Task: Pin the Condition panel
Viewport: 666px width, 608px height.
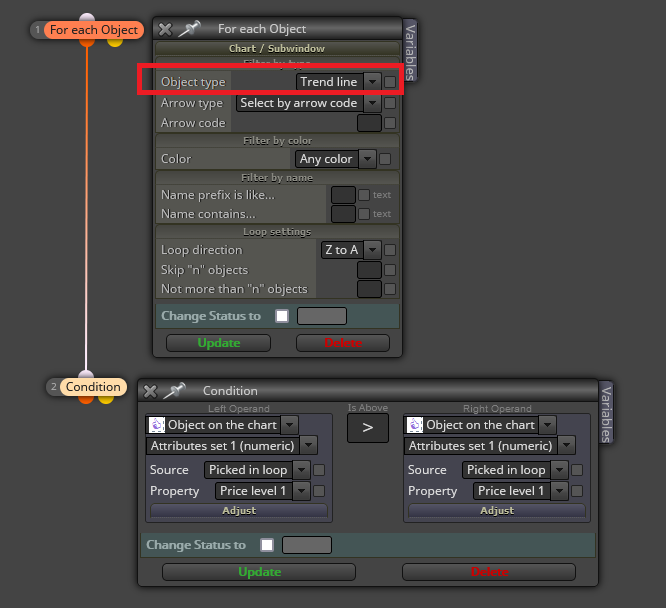Action: coord(175,390)
